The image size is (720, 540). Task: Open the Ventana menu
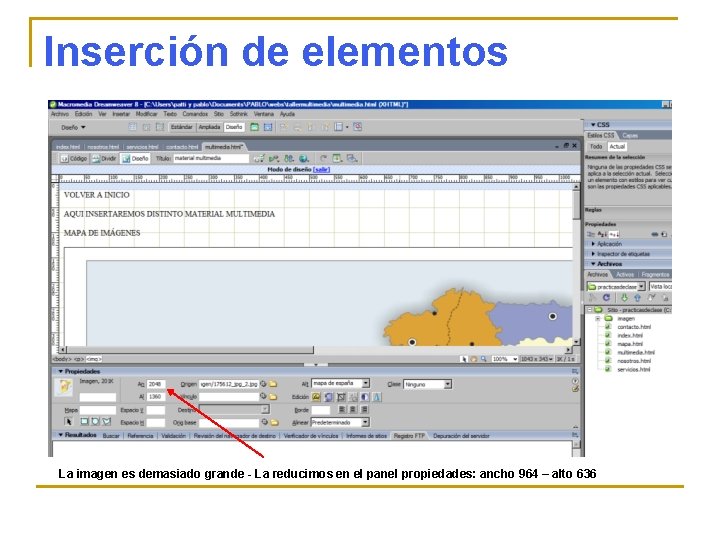click(x=264, y=114)
